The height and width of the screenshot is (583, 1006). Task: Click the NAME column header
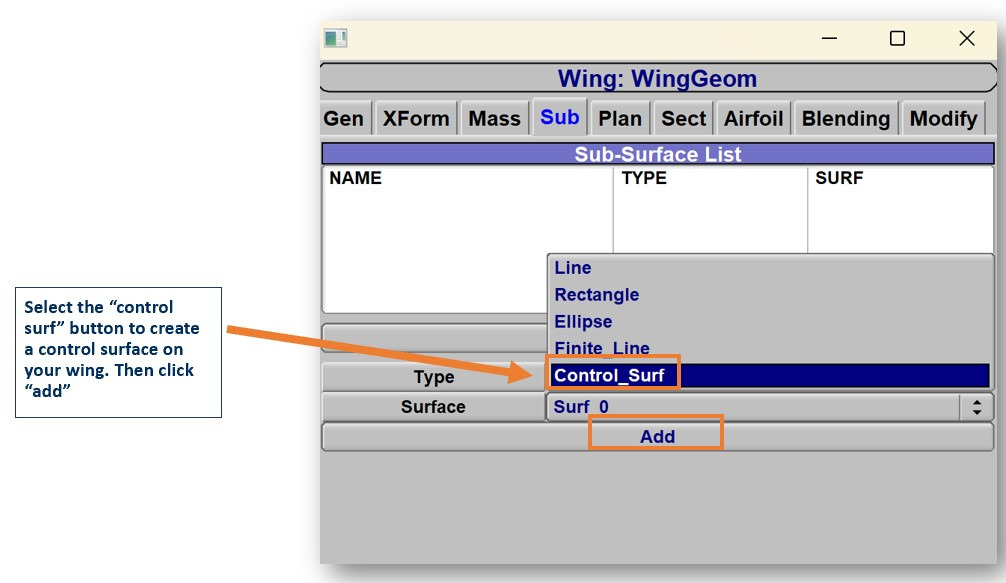click(x=356, y=179)
